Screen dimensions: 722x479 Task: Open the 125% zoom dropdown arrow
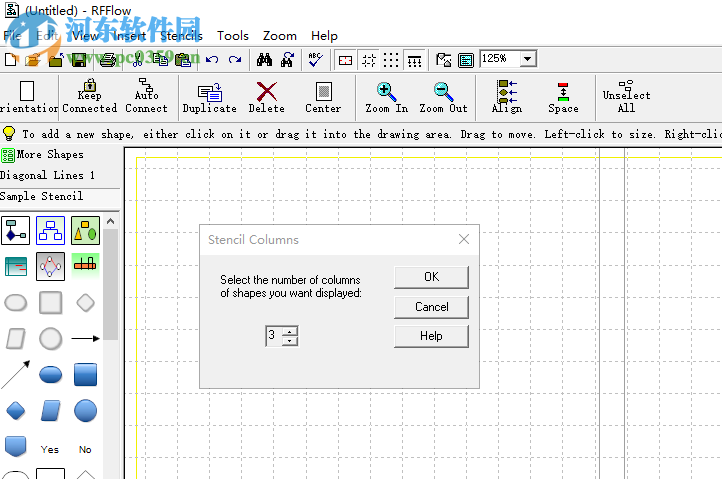pos(528,58)
